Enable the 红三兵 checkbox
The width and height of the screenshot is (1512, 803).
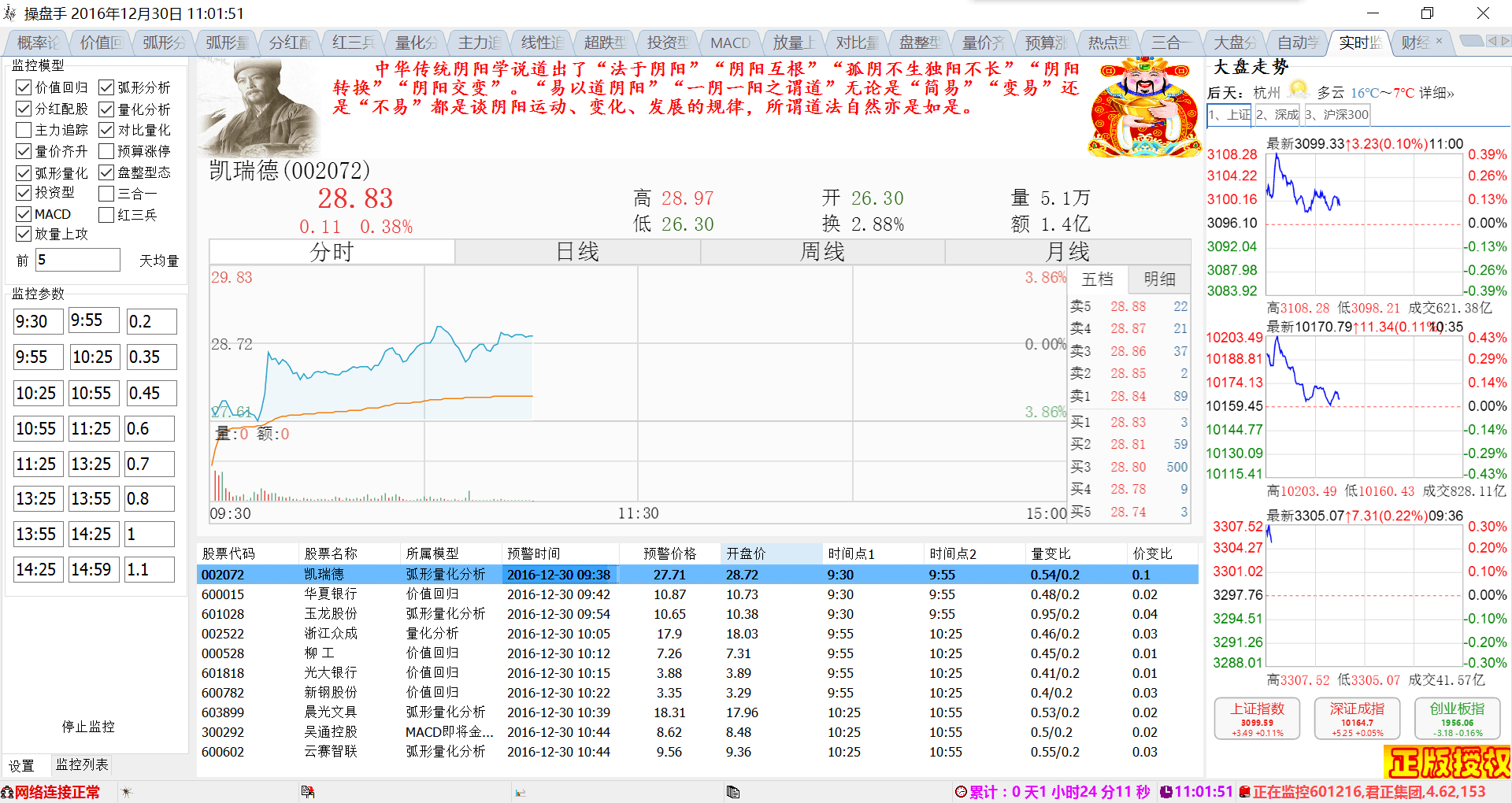pyautogui.click(x=106, y=214)
